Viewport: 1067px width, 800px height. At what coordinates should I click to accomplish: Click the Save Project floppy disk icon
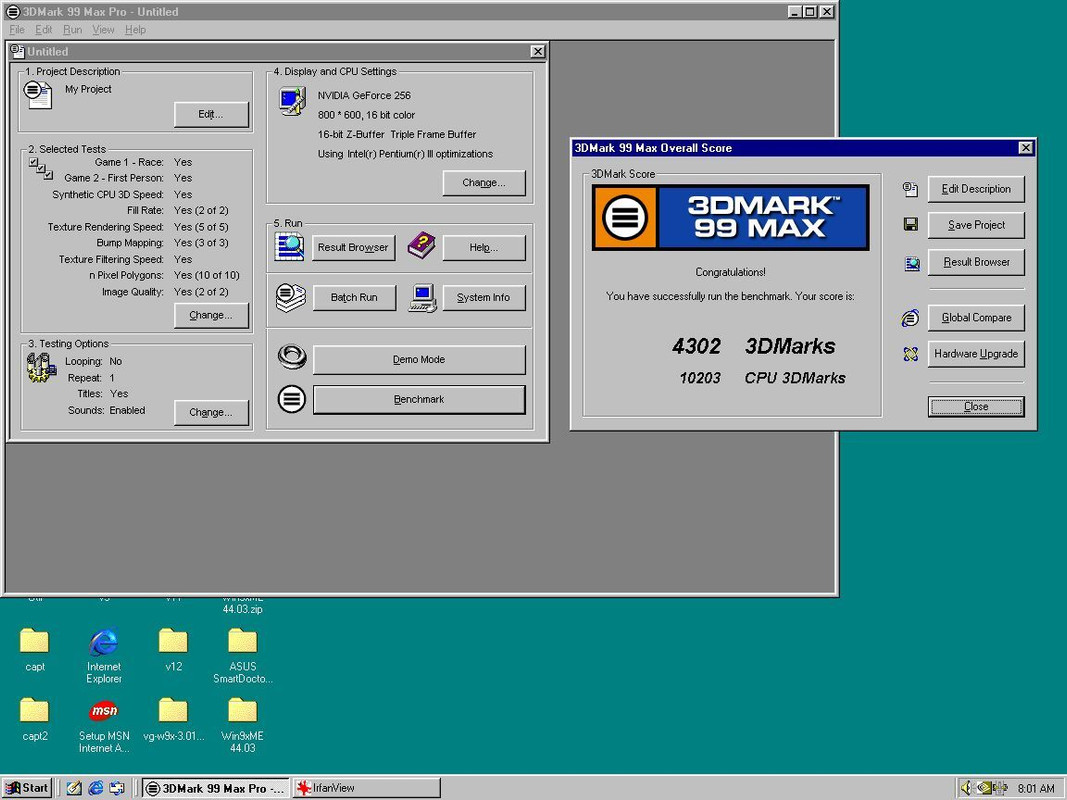point(910,224)
